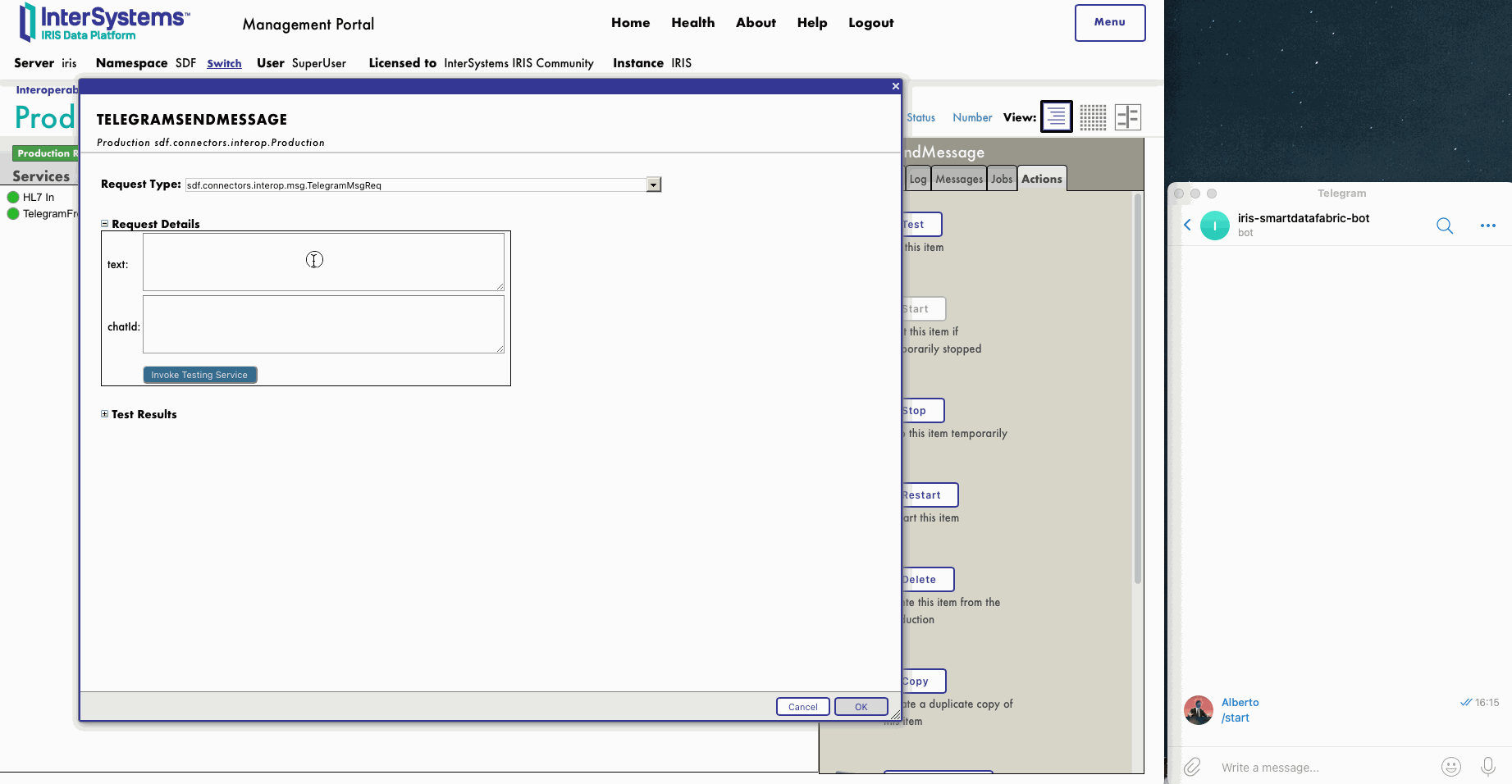The height and width of the screenshot is (784, 1512).
Task: Switch to the Log tab
Action: pyautogui.click(x=918, y=179)
